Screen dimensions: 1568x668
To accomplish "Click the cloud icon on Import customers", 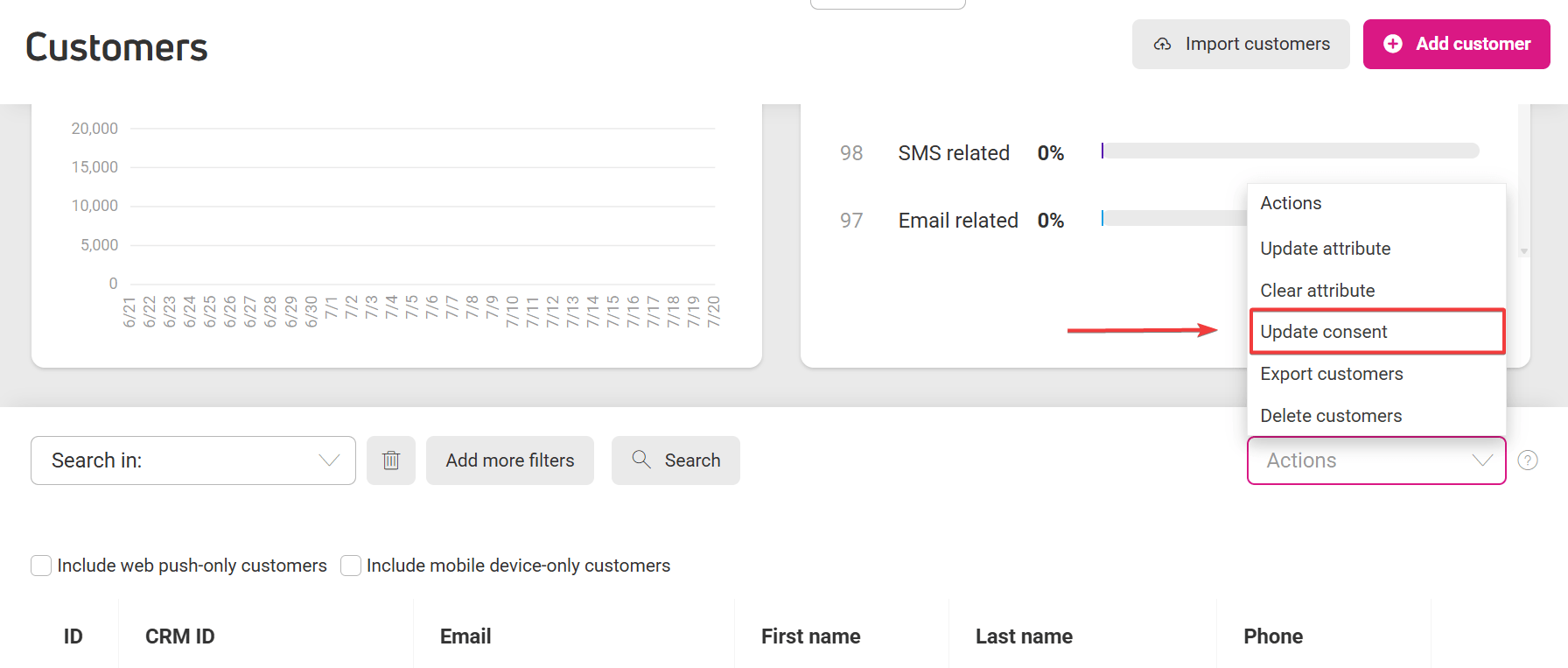I will point(1162,44).
